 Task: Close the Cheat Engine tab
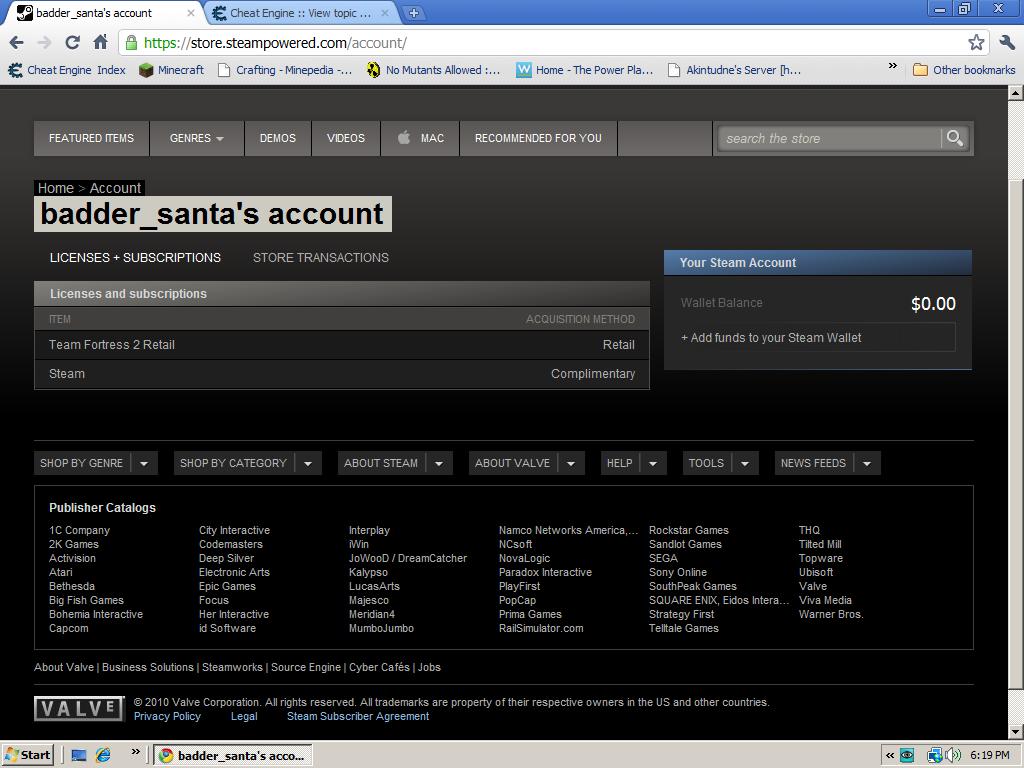(x=385, y=12)
